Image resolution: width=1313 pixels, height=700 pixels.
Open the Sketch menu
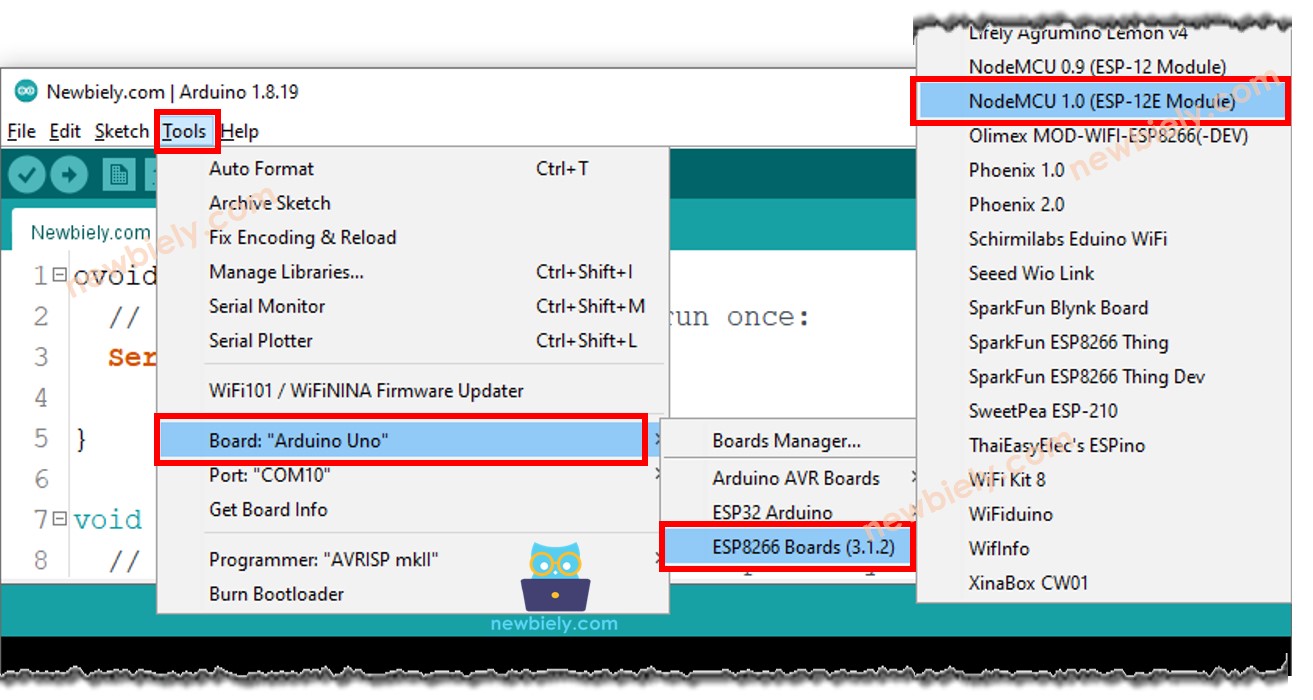tap(121, 131)
